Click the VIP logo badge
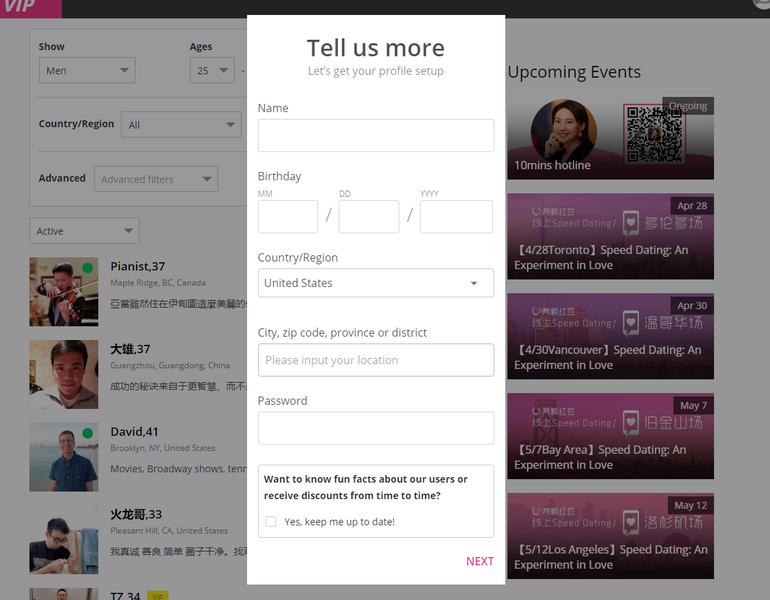Screen dimensions: 770x600 (30, 8)
